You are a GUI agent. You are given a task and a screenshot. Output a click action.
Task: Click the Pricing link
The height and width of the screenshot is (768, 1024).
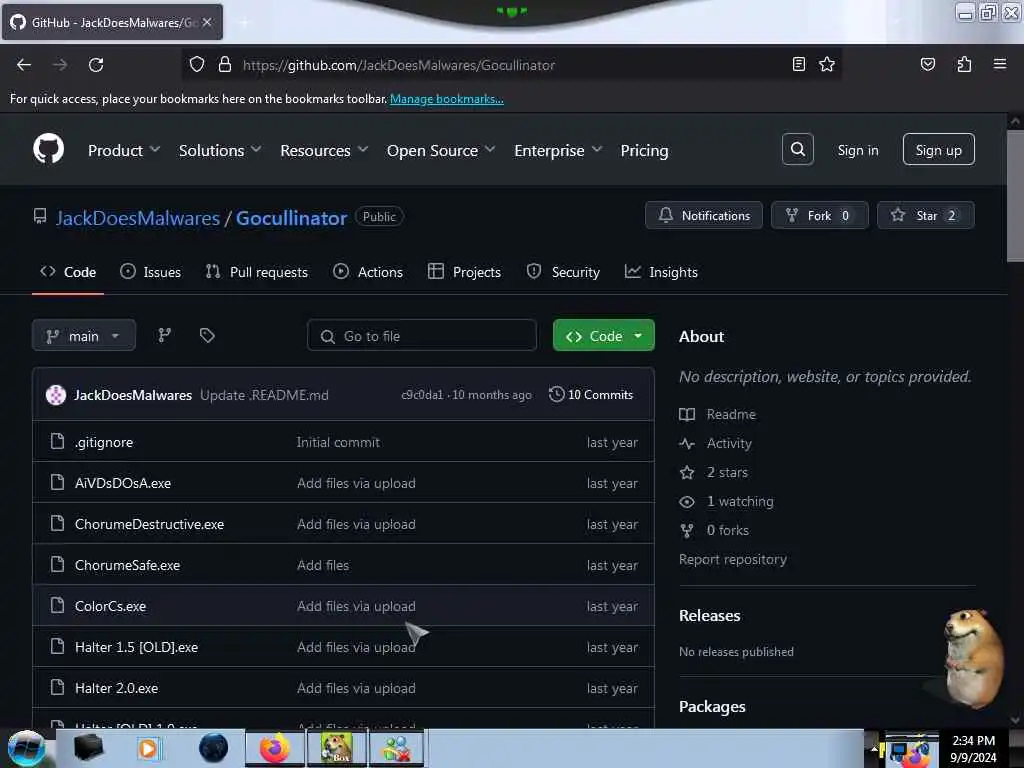[x=645, y=150]
